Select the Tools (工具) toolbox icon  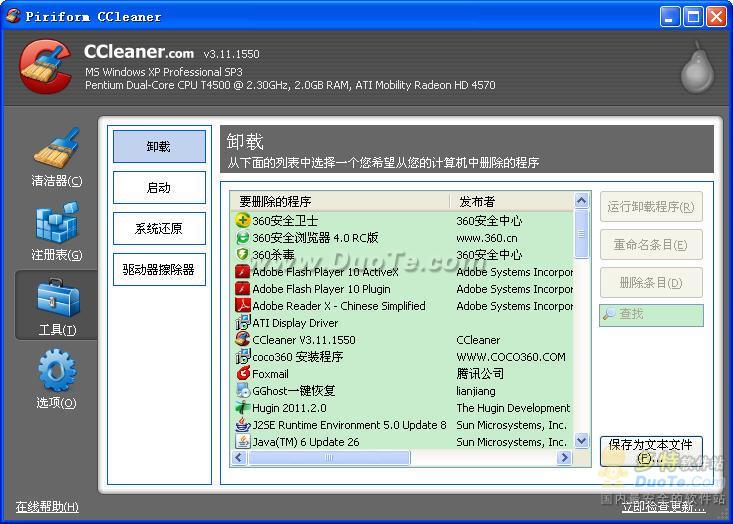tap(58, 298)
